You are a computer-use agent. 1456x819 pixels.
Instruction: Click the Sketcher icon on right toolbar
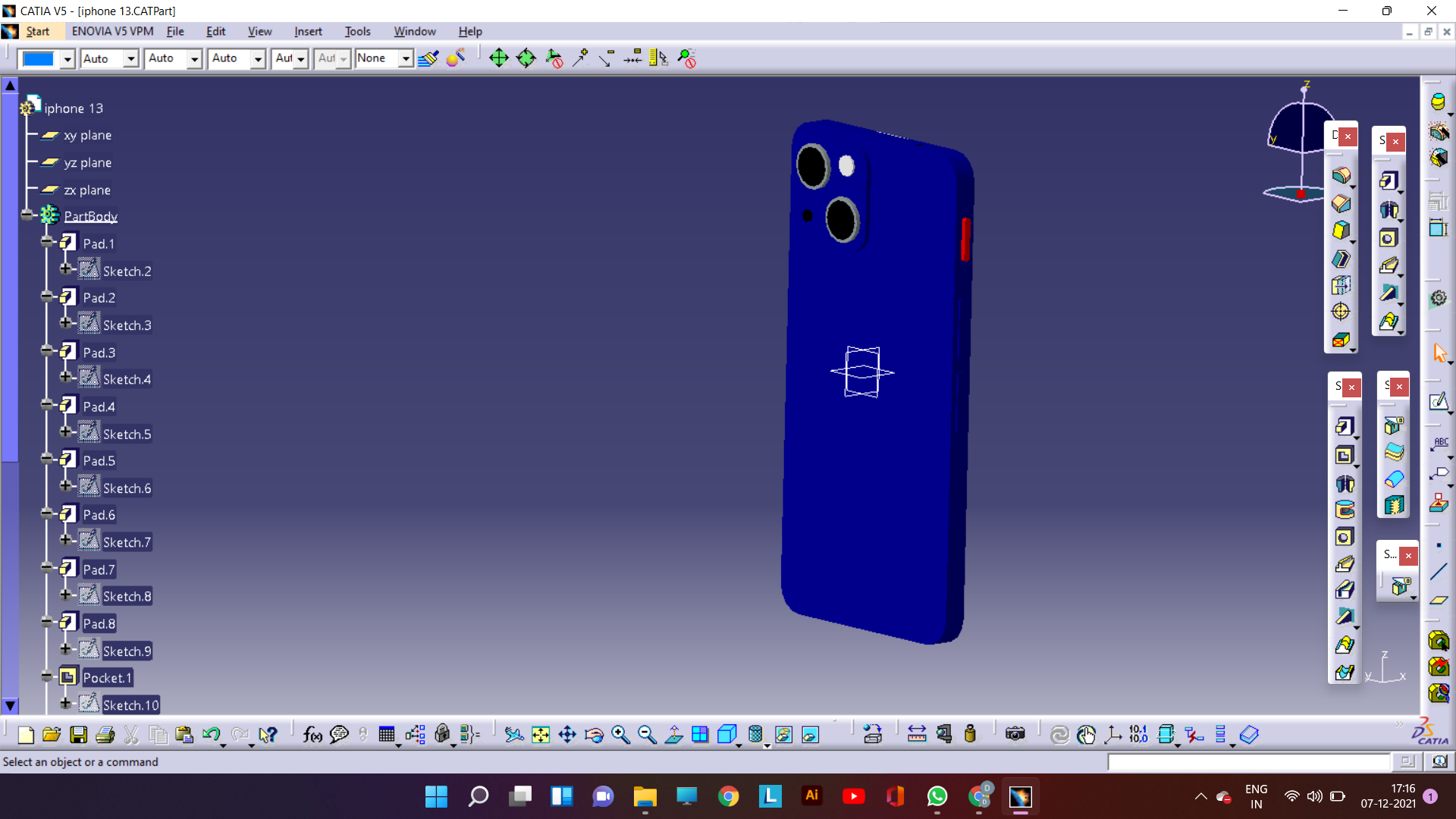[x=1439, y=402]
